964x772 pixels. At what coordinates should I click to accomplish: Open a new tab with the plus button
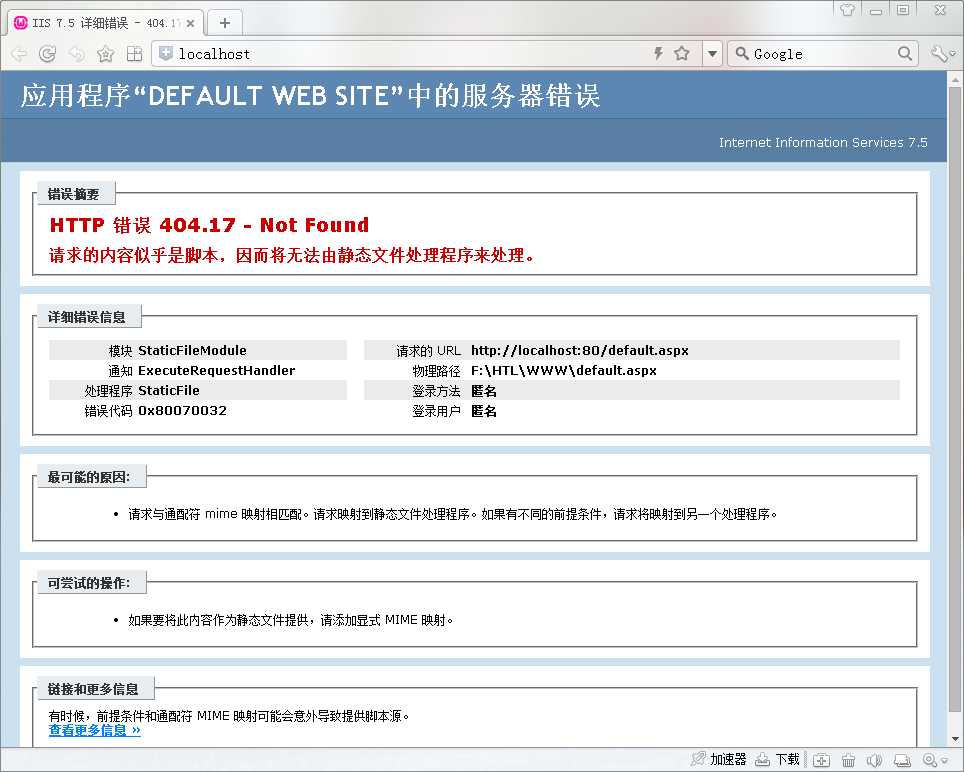(225, 23)
